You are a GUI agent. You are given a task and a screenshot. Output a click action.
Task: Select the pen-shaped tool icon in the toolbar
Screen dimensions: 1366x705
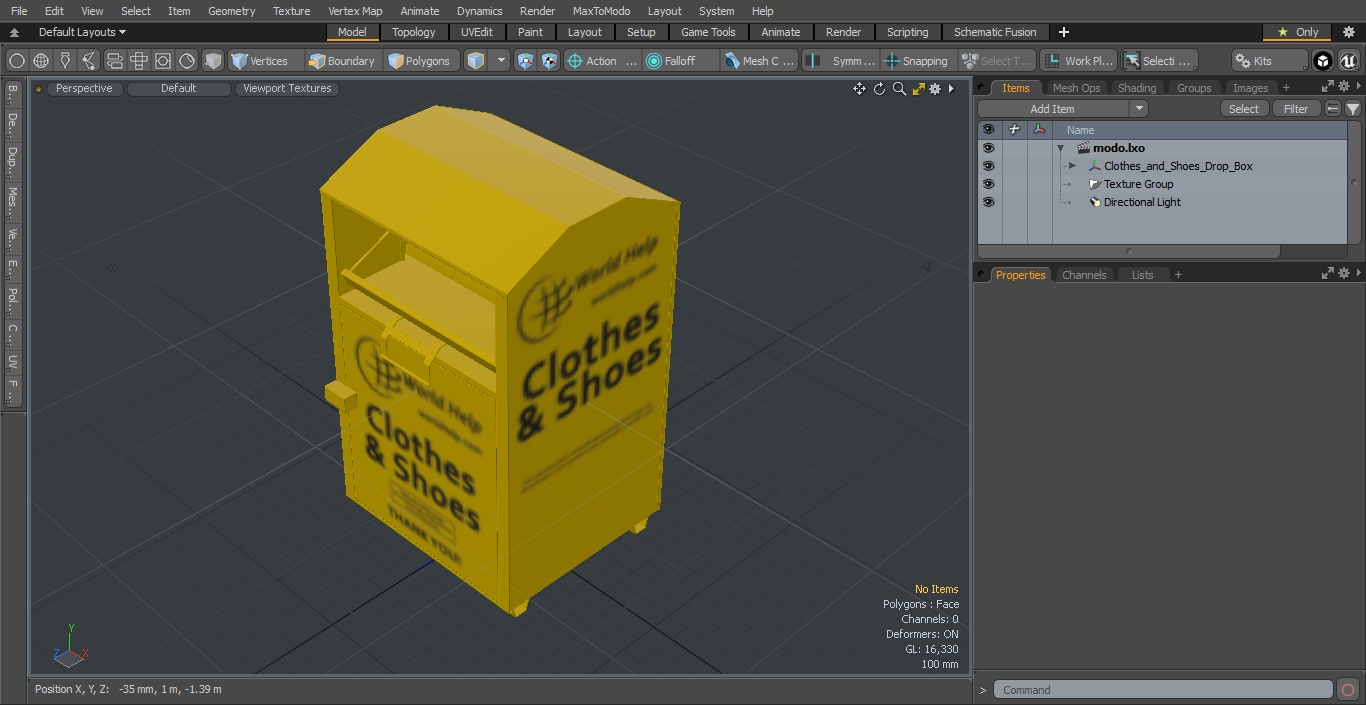[x=65, y=61]
